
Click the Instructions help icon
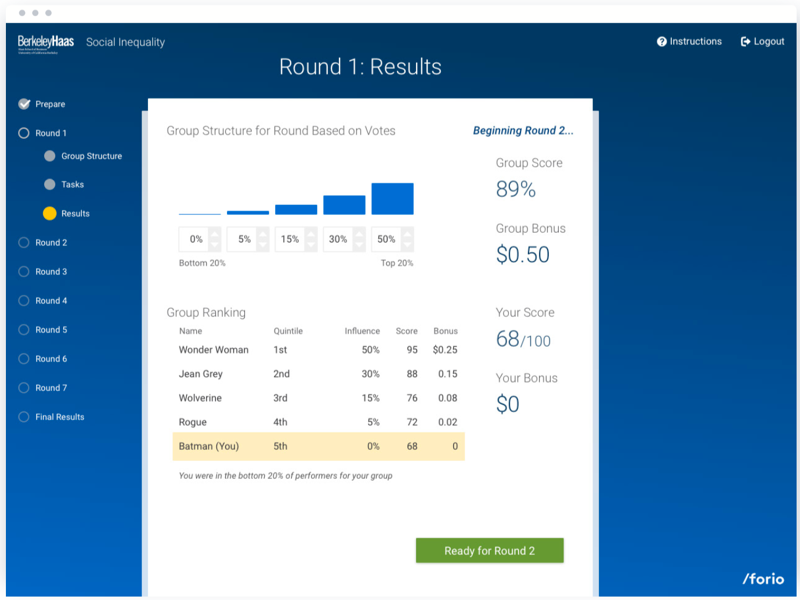(662, 42)
